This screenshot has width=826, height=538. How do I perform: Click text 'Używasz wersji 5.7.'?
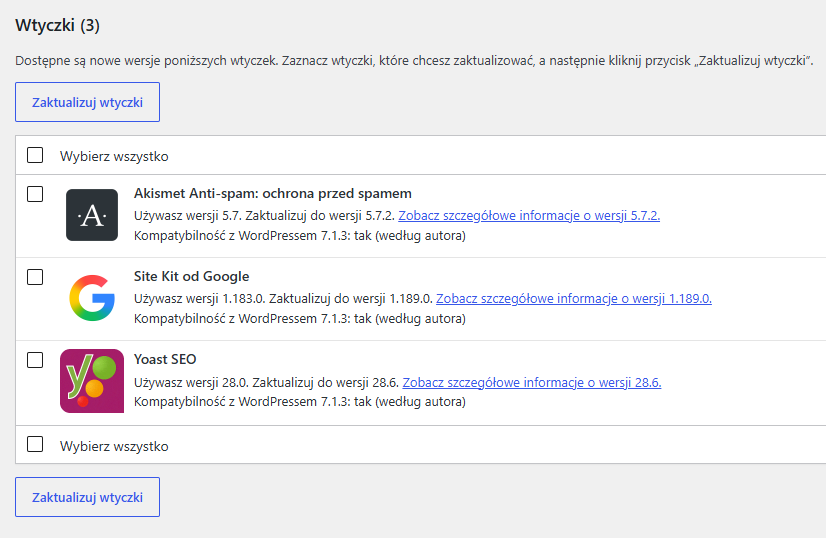click(x=188, y=216)
